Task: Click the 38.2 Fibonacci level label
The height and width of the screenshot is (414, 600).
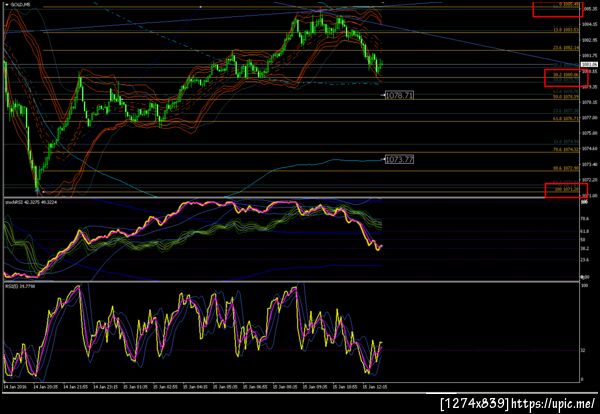Action: 566,75
